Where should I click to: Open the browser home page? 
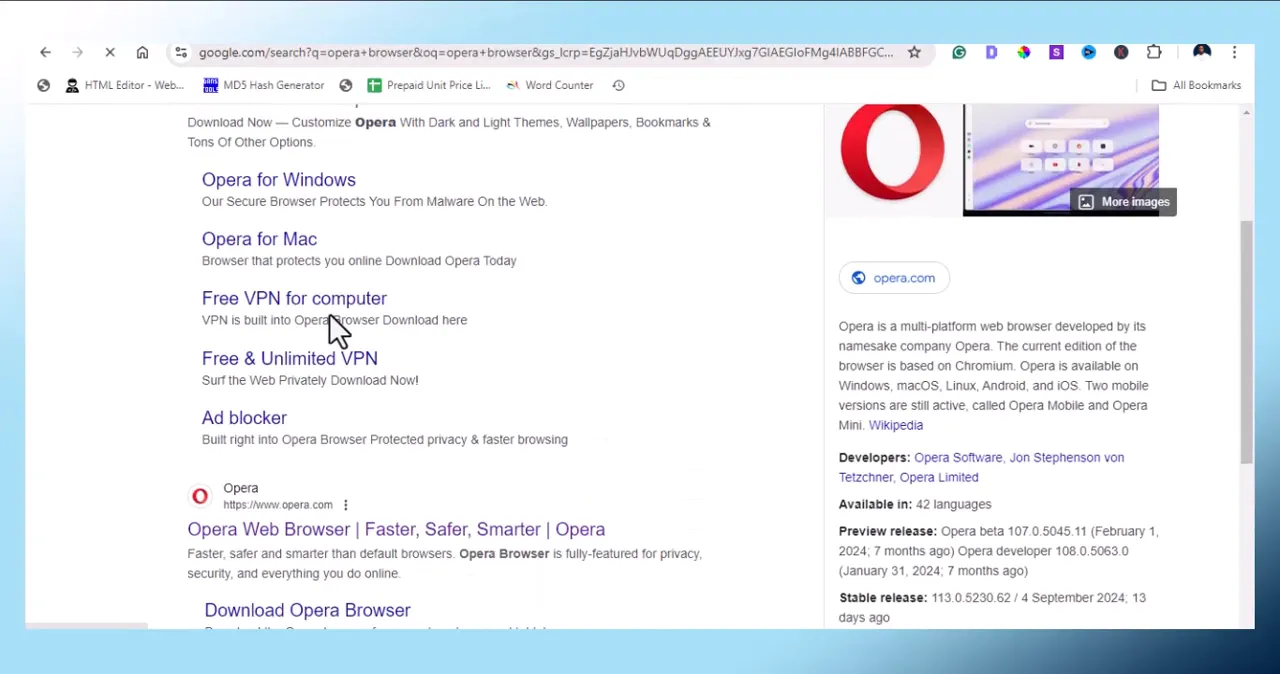point(142,52)
